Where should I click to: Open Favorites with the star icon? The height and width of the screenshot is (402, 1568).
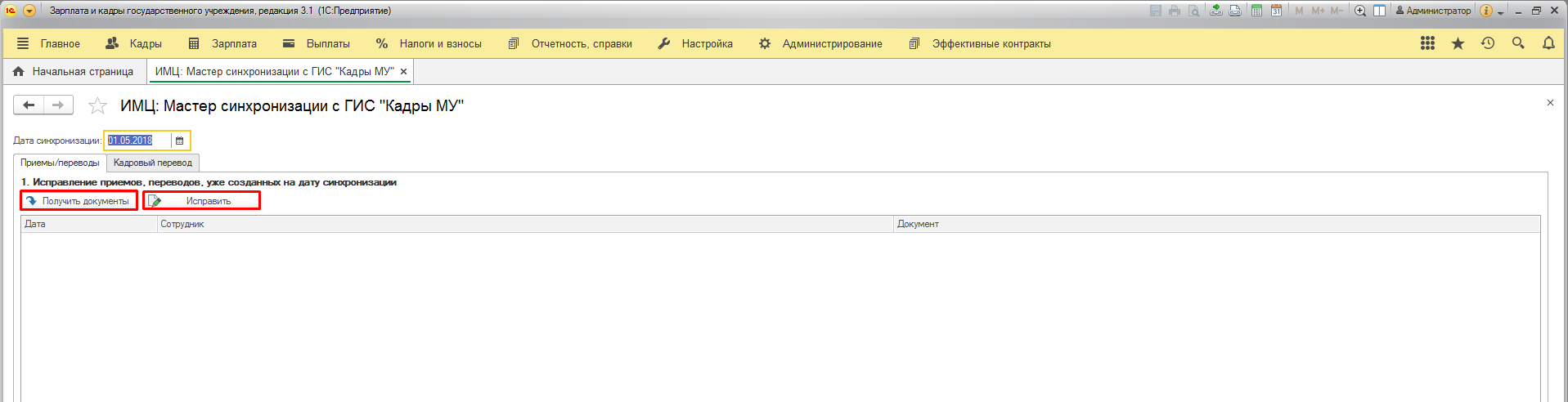tap(1458, 43)
